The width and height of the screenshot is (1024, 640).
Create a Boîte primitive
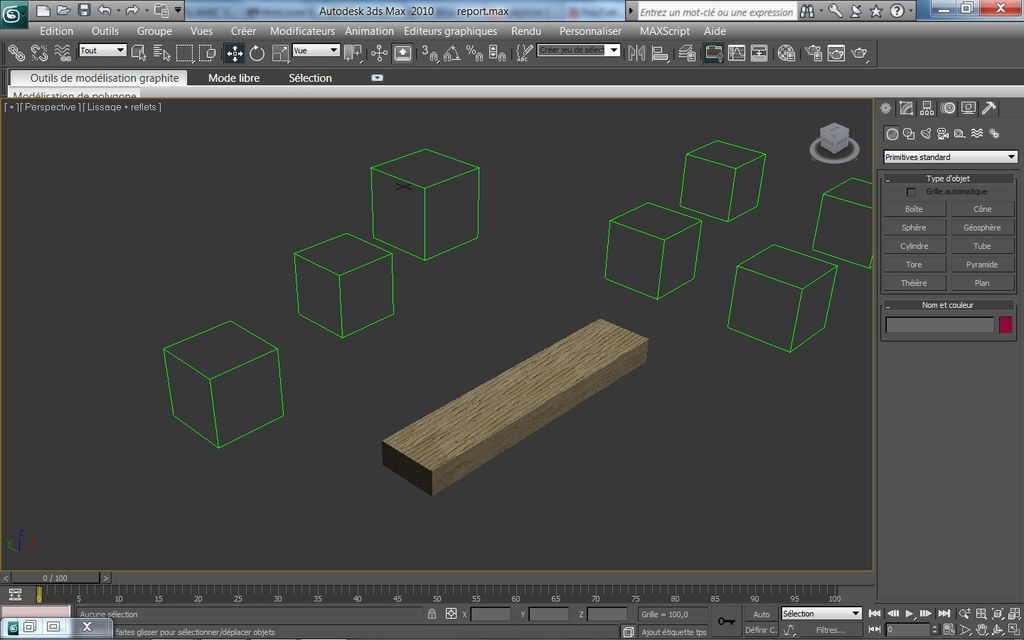tap(914, 209)
